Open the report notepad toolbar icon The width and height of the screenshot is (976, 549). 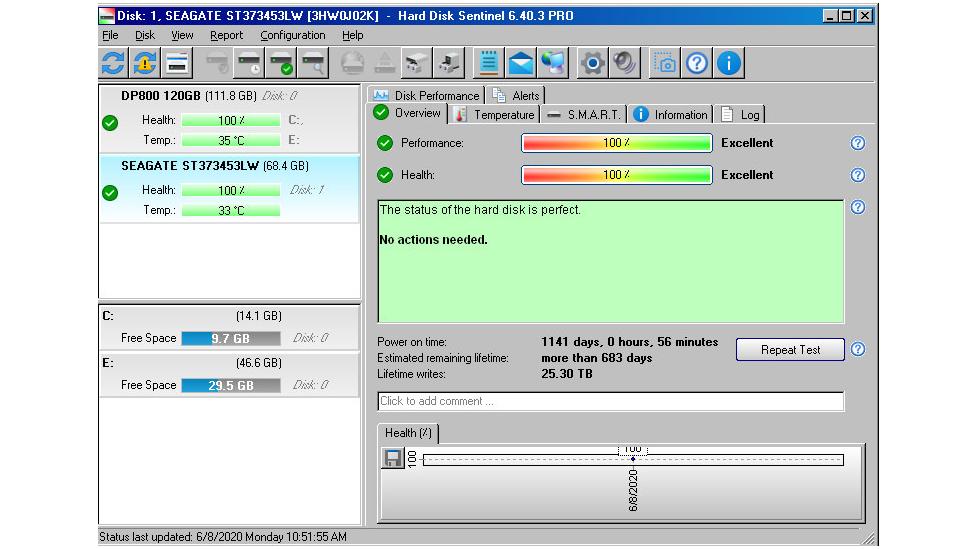[489, 63]
